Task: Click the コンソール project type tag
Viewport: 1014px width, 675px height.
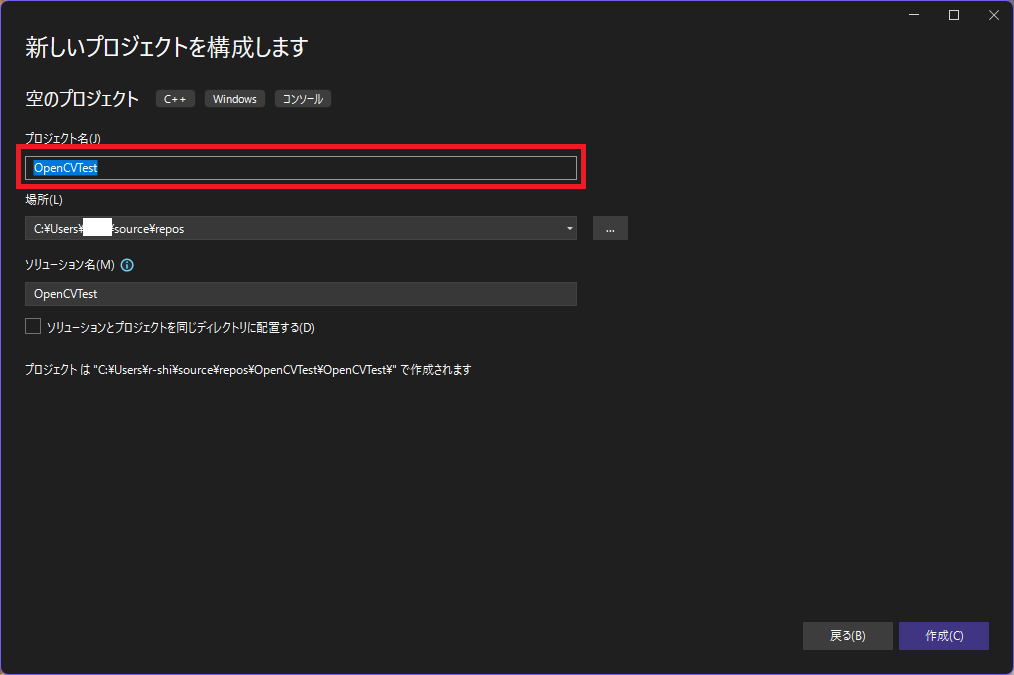Action: [302, 98]
